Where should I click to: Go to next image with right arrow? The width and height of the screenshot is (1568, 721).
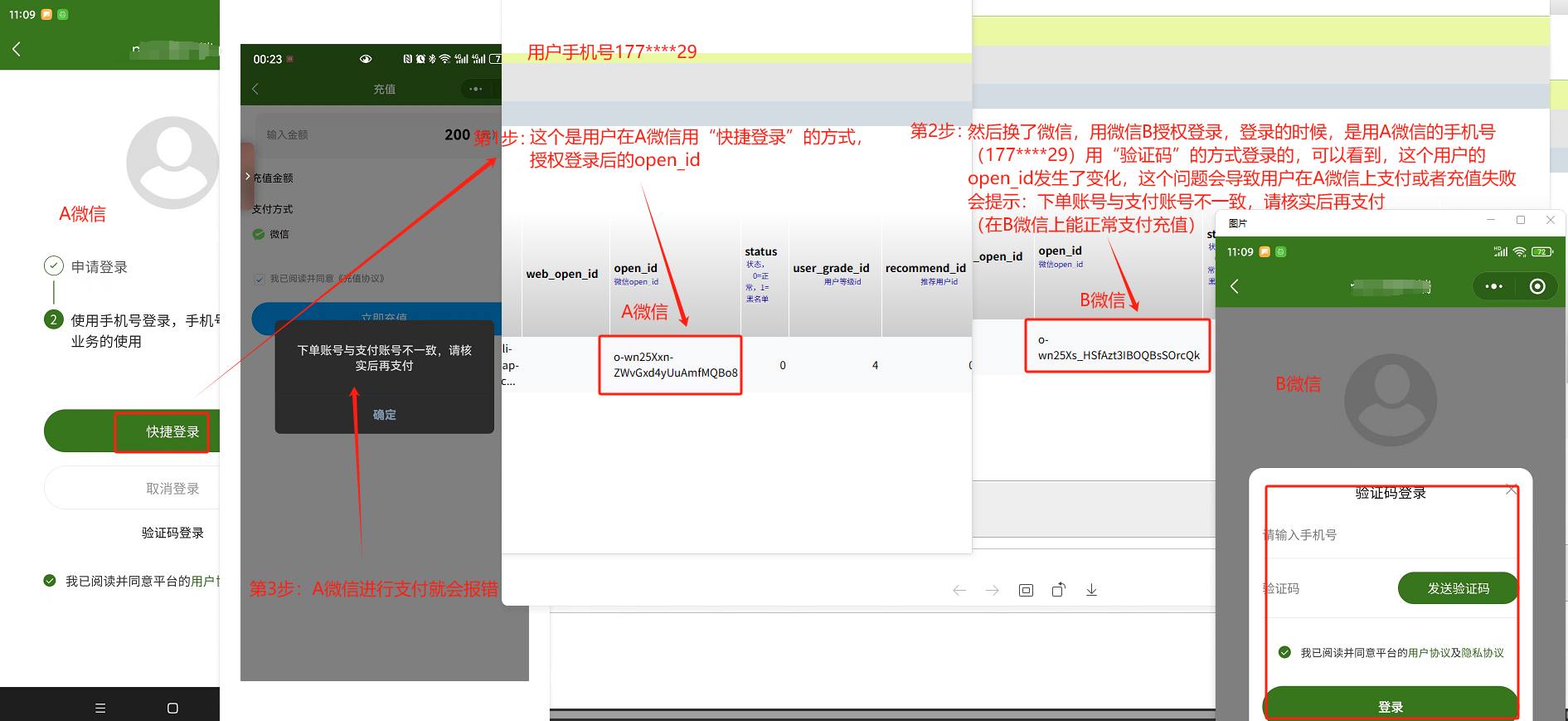[x=992, y=590]
